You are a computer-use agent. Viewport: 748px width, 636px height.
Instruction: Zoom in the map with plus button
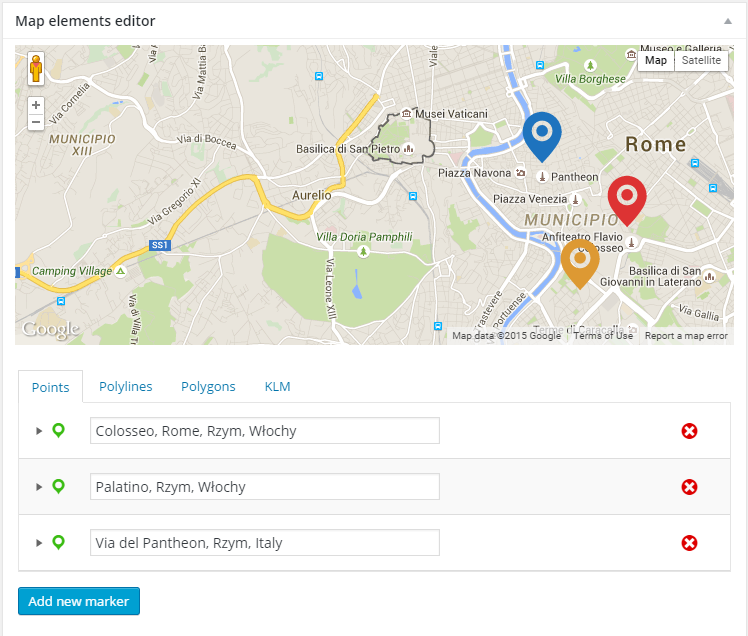click(36, 104)
